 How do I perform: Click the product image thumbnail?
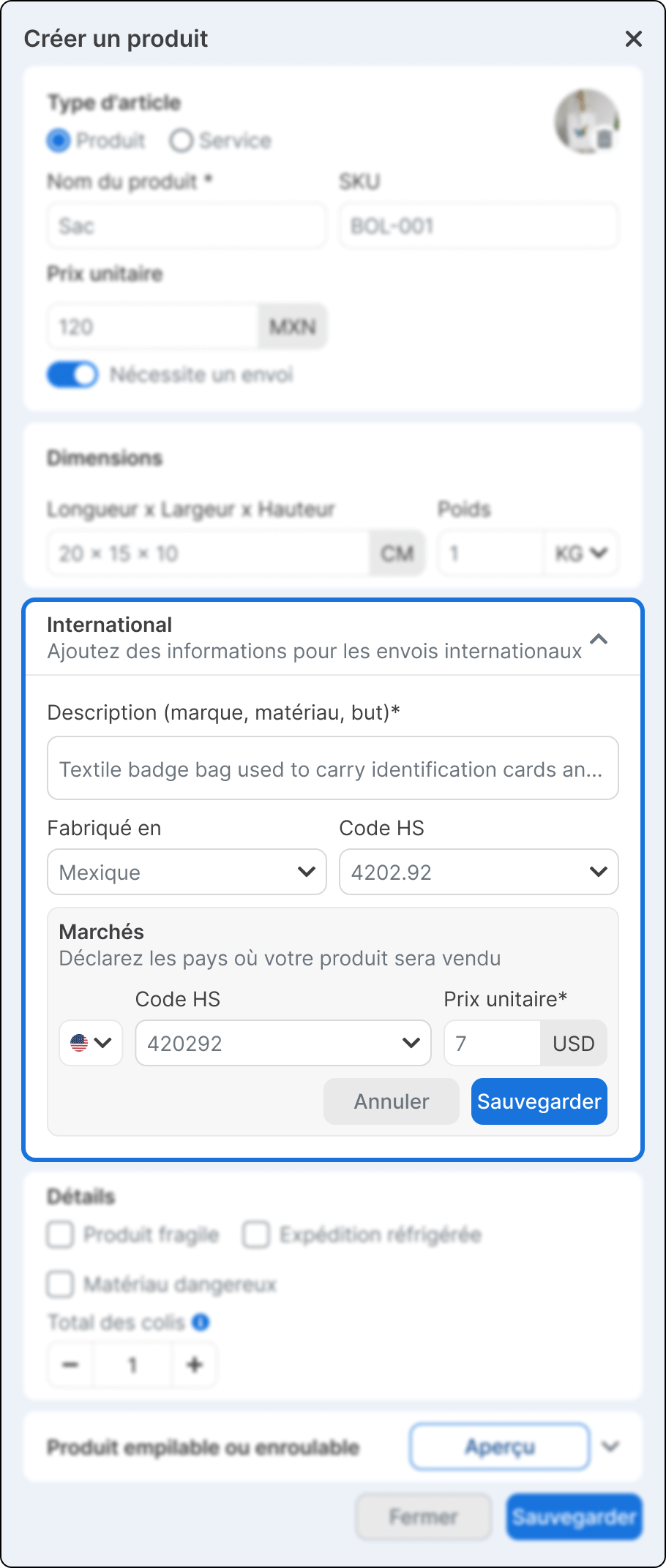(586, 121)
